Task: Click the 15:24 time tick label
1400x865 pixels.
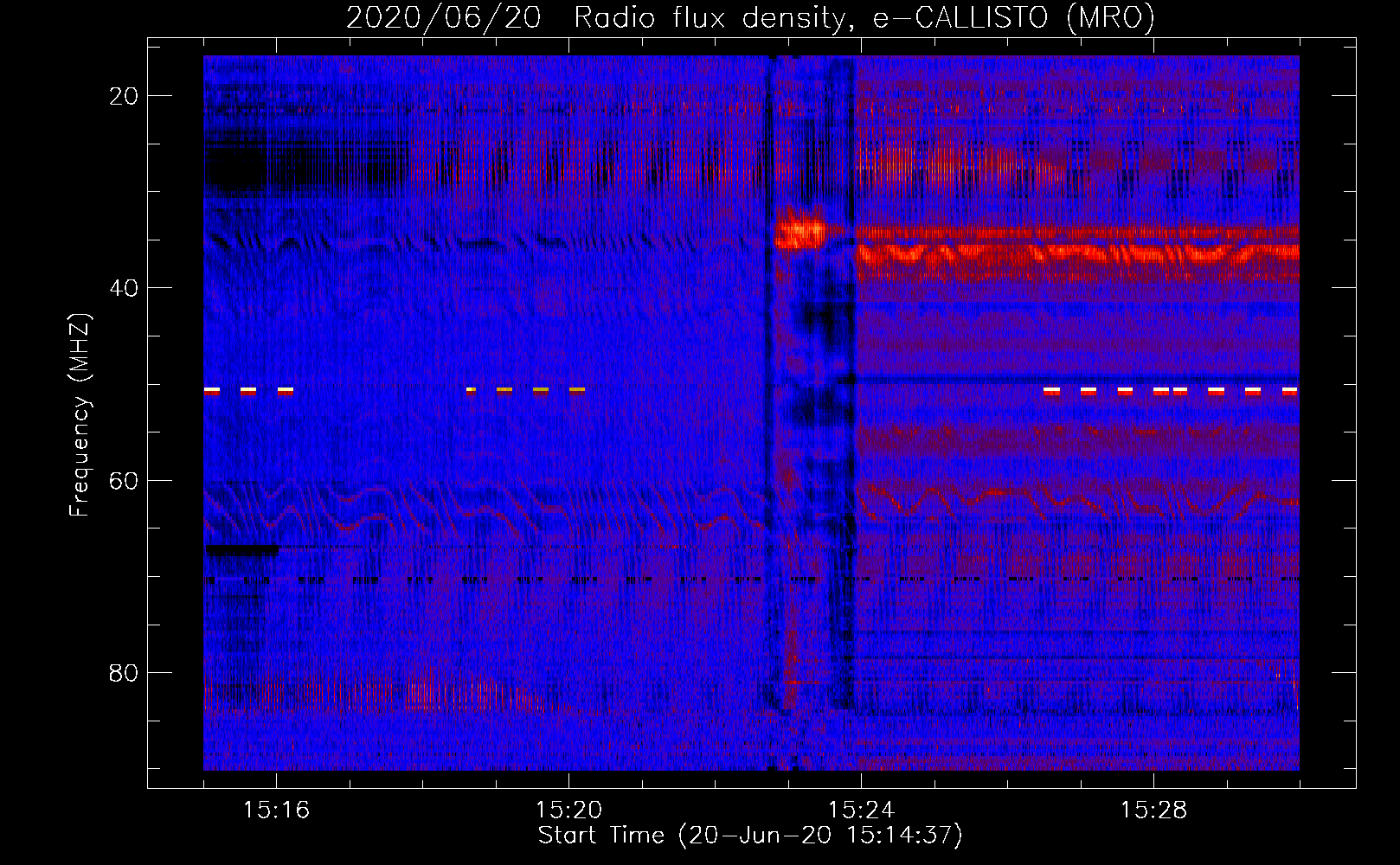Action: [861, 811]
